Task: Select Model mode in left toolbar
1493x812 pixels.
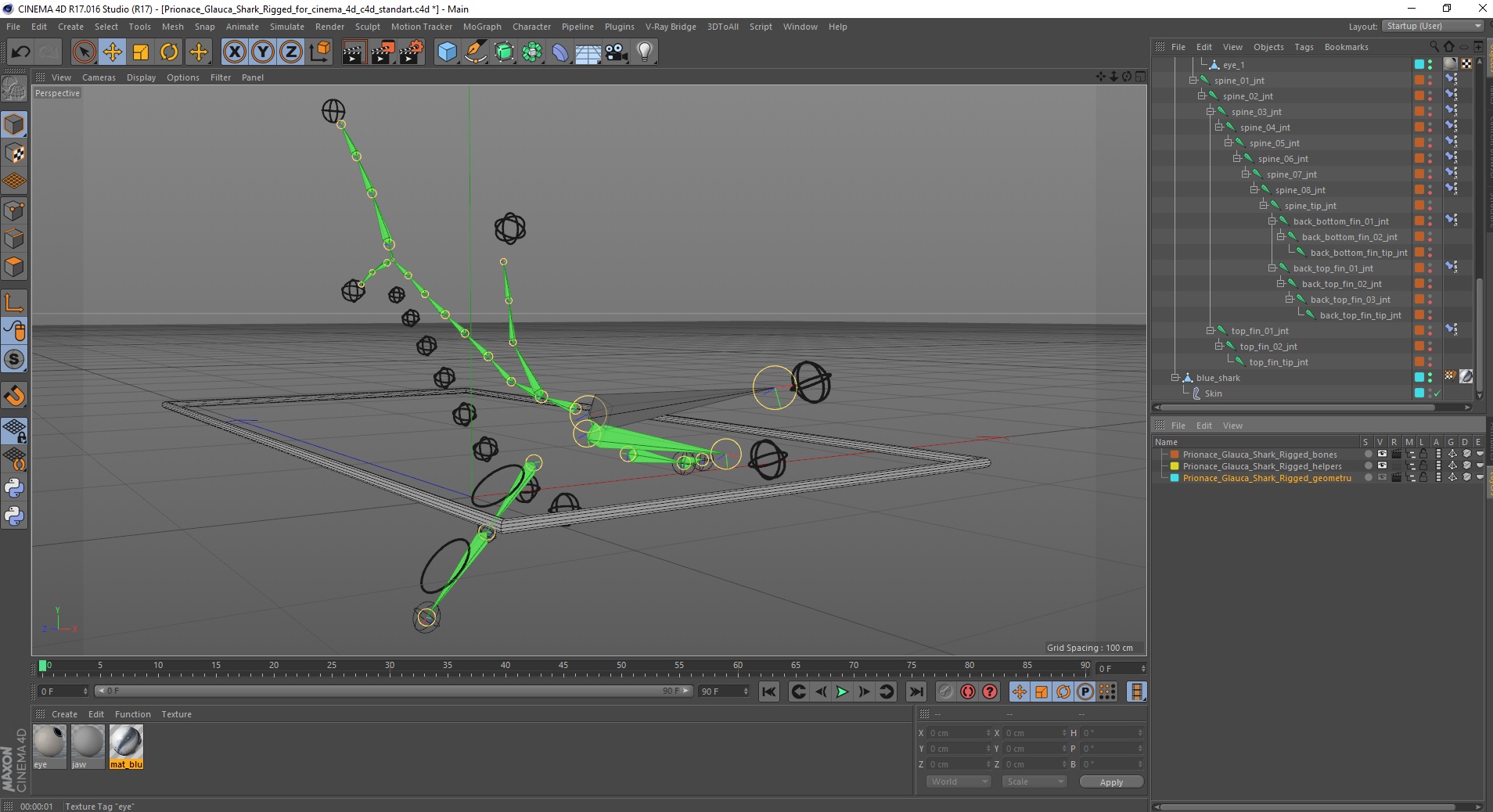Action: (x=14, y=124)
